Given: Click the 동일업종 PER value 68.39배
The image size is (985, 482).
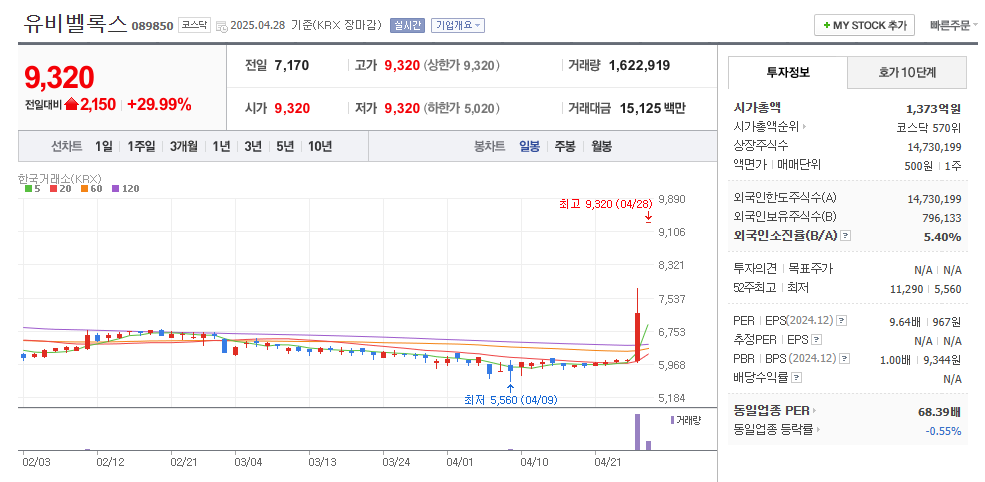Looking at the screenshot, I should click(939, 412).
